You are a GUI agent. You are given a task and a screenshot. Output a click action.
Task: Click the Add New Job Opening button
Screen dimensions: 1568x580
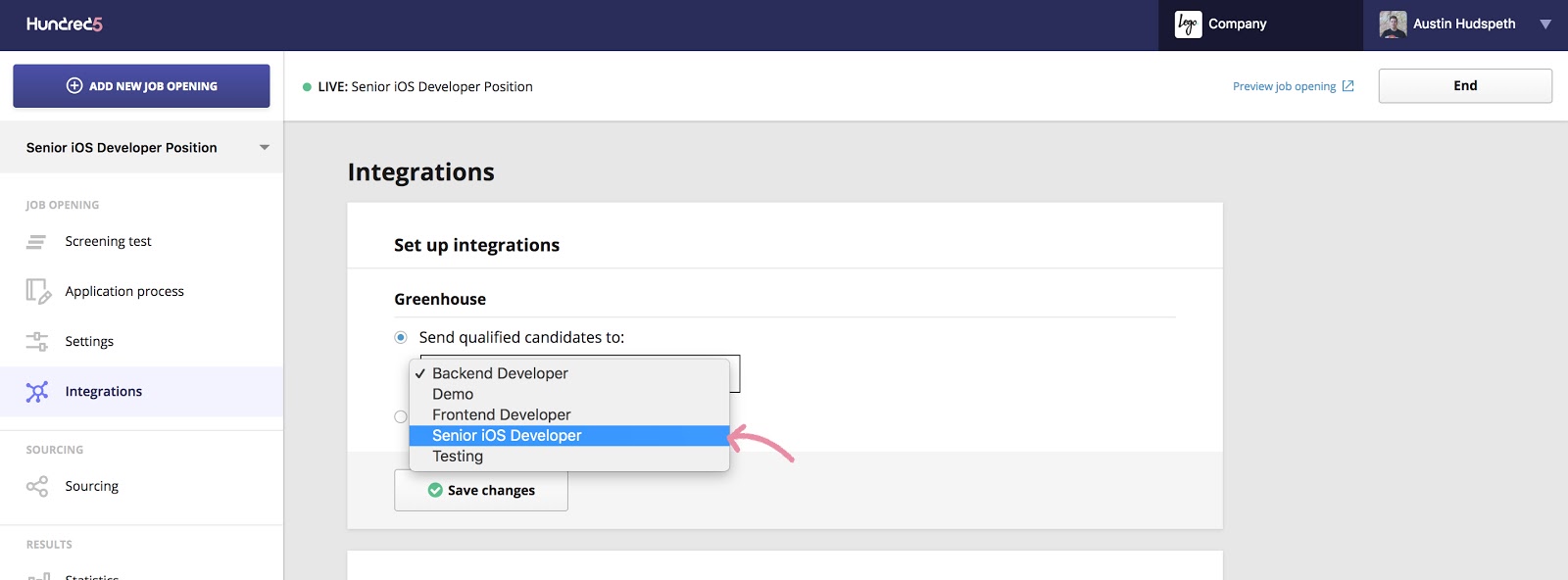141,86
